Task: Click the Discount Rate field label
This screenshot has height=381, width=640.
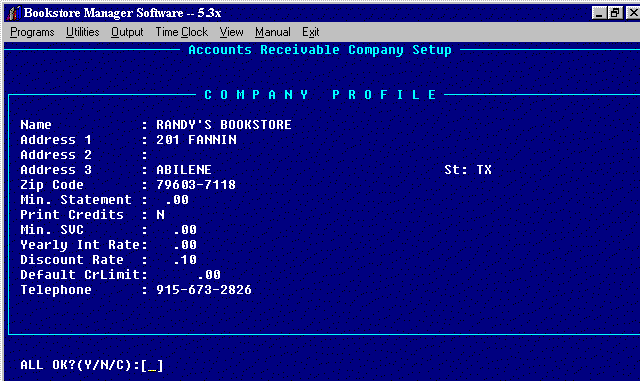Action: [72, 260]
